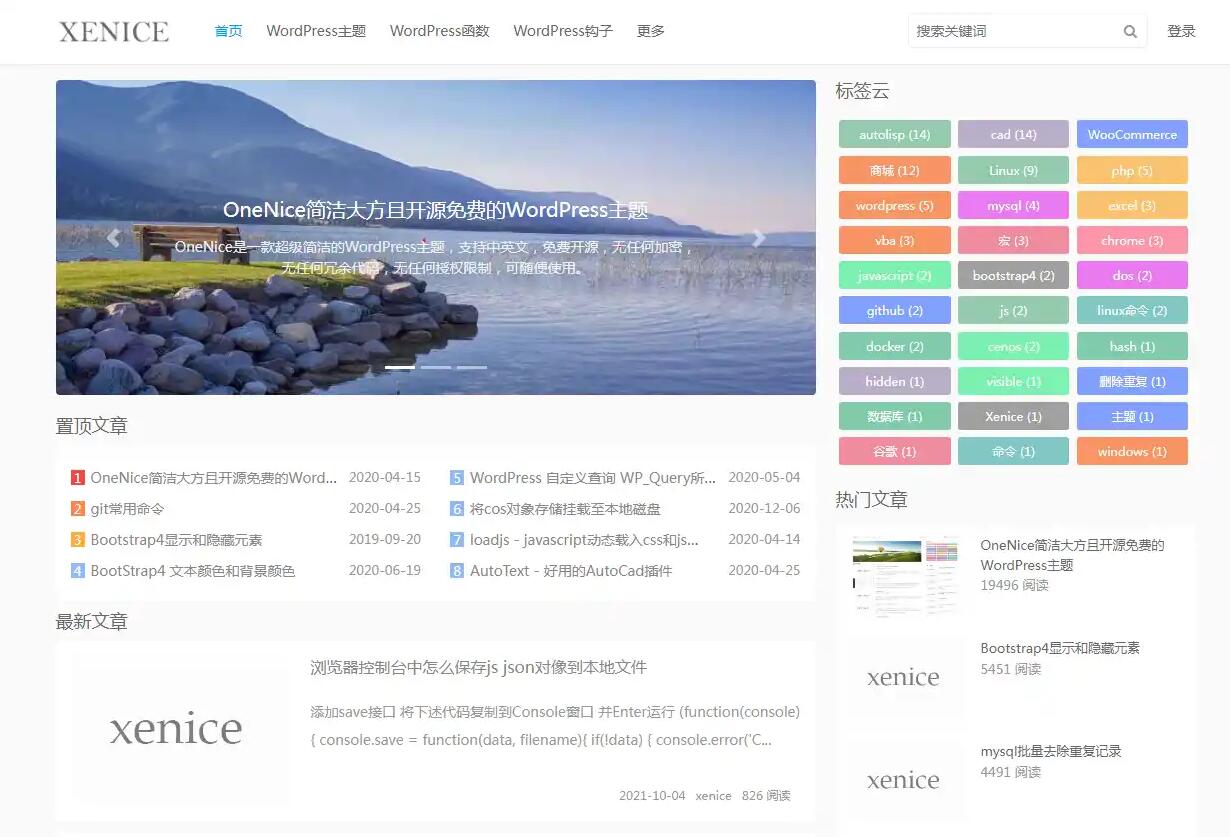This screenshot has height=837, width=1230.
Task: Open the 更多 dropdown menu
Action: coord(651,31)
